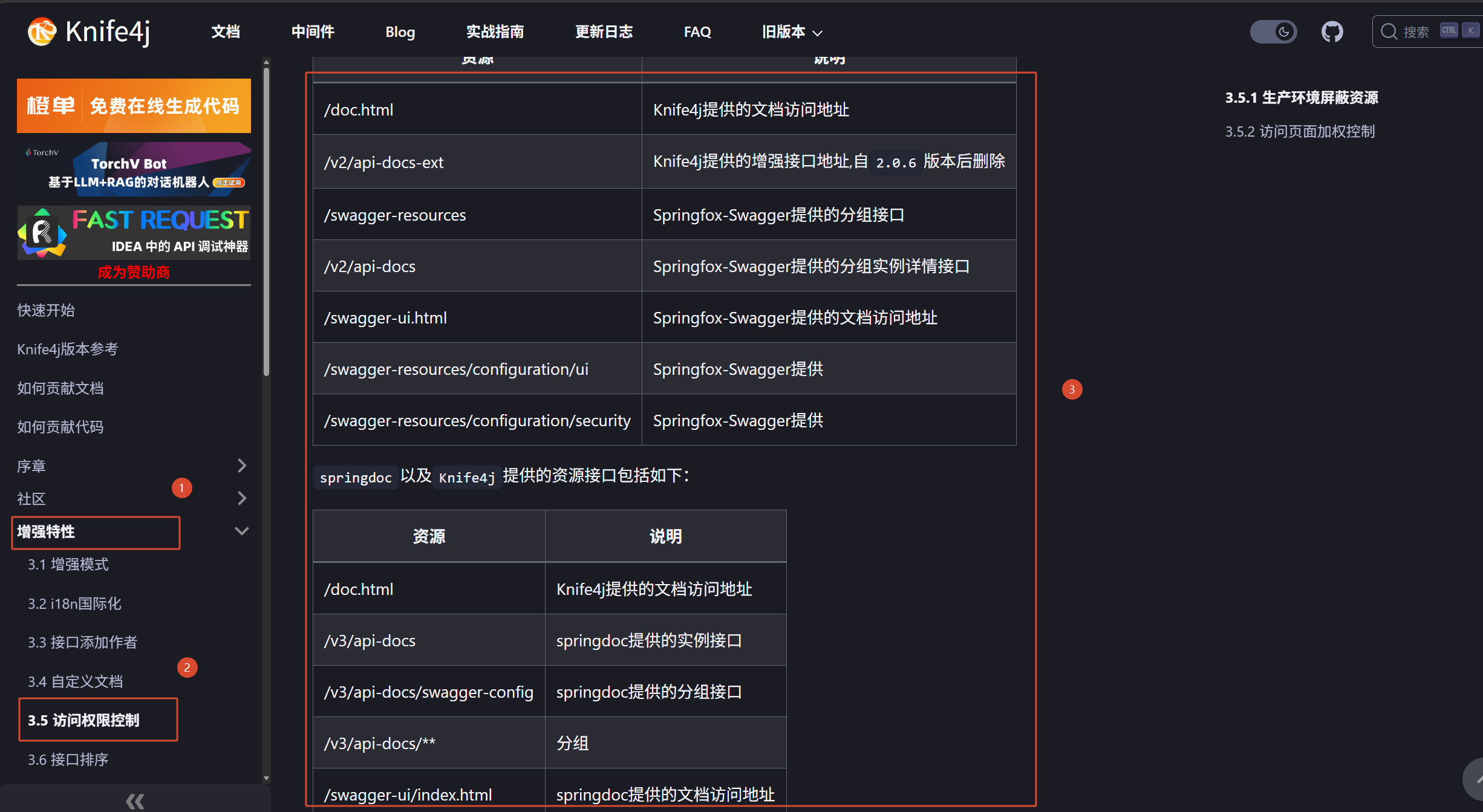
Task: Click the 2.0.6 inline code text
Action: (896, 163)
